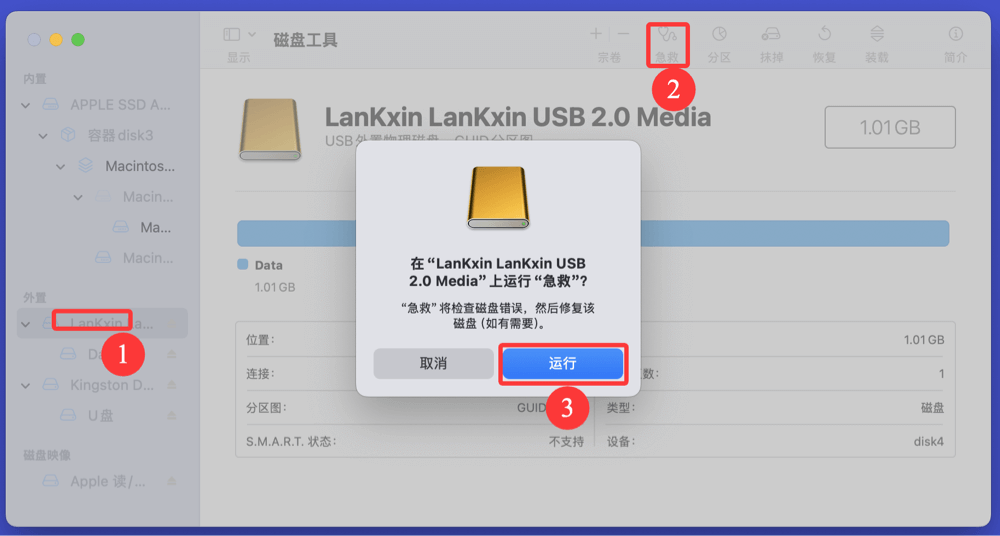The image size is (1000, 536).
Task: Collapse the 容器 disk3 container
Action: click(x=43, y=135)
